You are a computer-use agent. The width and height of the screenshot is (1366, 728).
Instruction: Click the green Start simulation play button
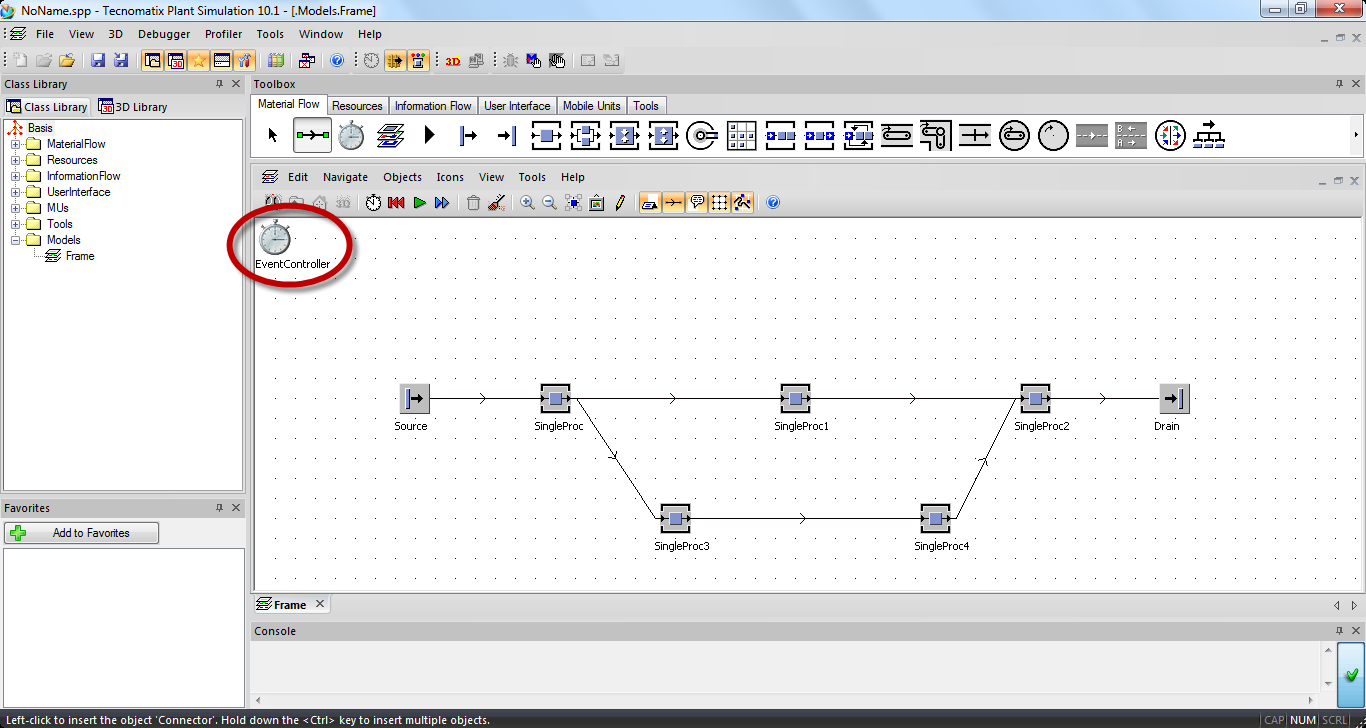[x=419, y=203]
